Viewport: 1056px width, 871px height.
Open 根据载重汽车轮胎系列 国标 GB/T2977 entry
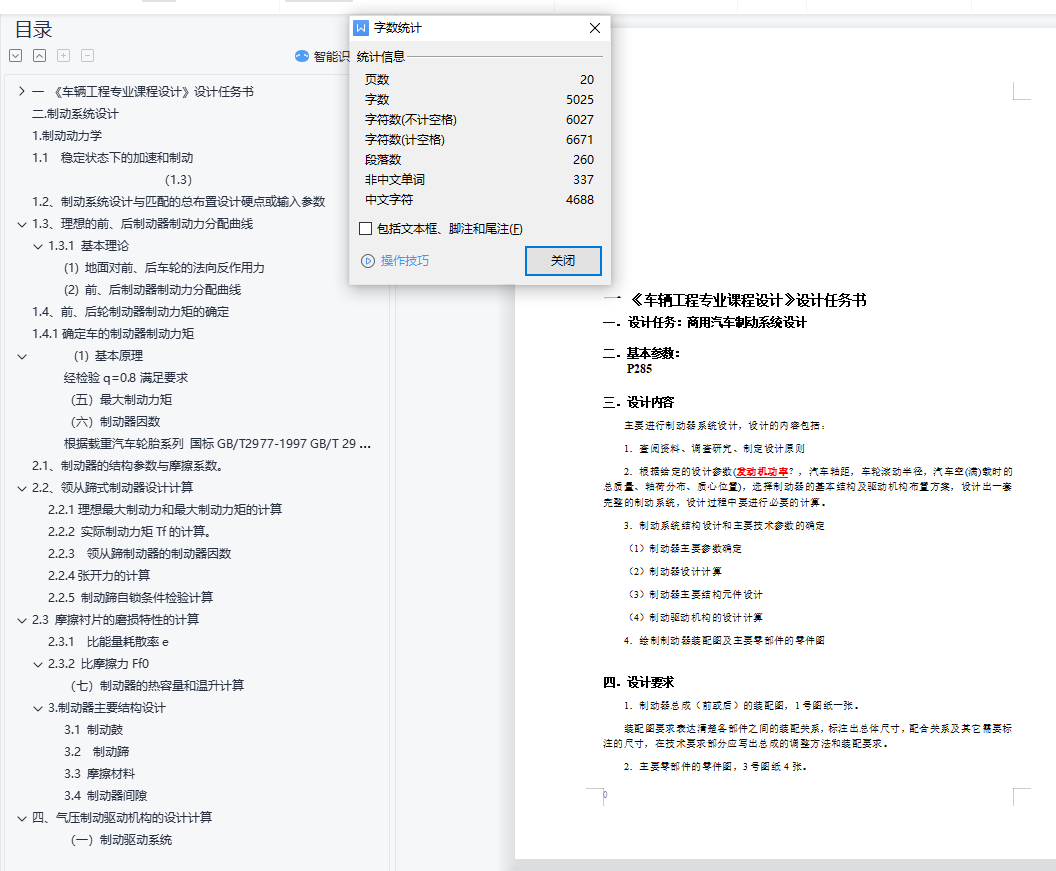pyautogui.click(x=217, y=443)
